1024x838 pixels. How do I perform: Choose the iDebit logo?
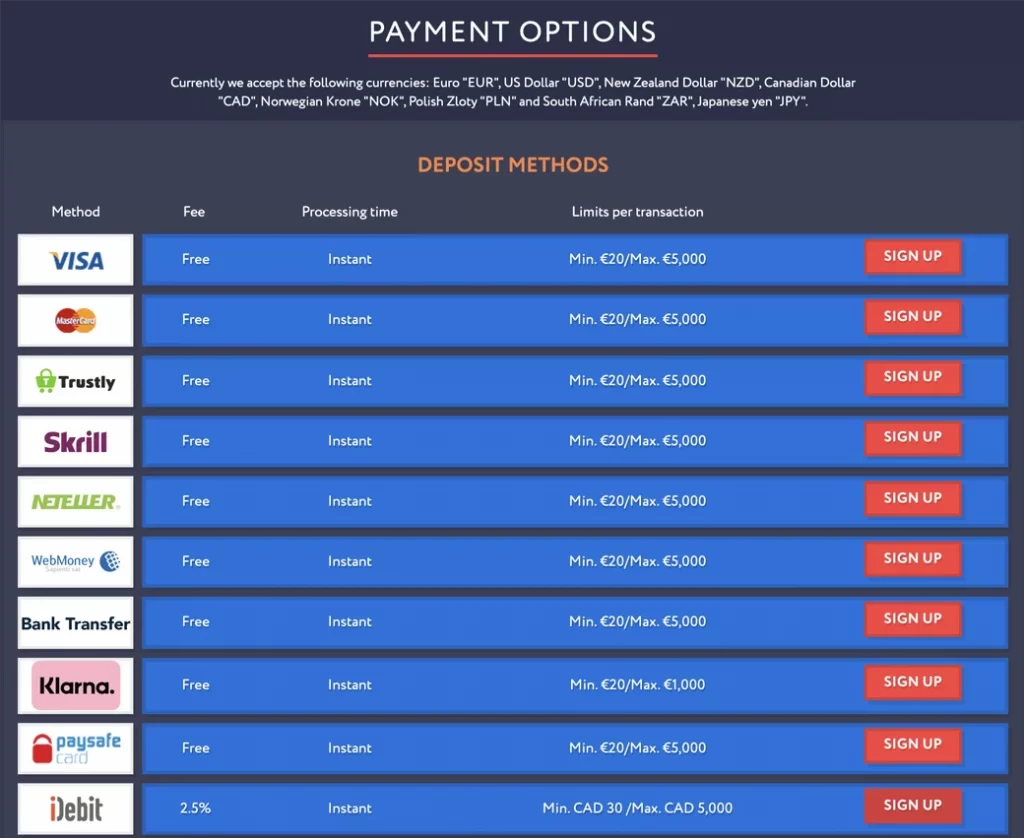point(76,809)
